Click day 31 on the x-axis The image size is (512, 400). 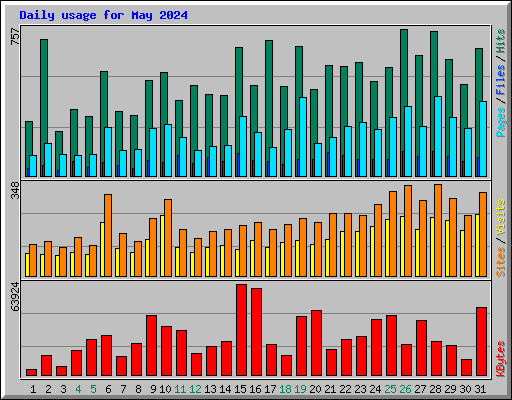tap(480, 389)
